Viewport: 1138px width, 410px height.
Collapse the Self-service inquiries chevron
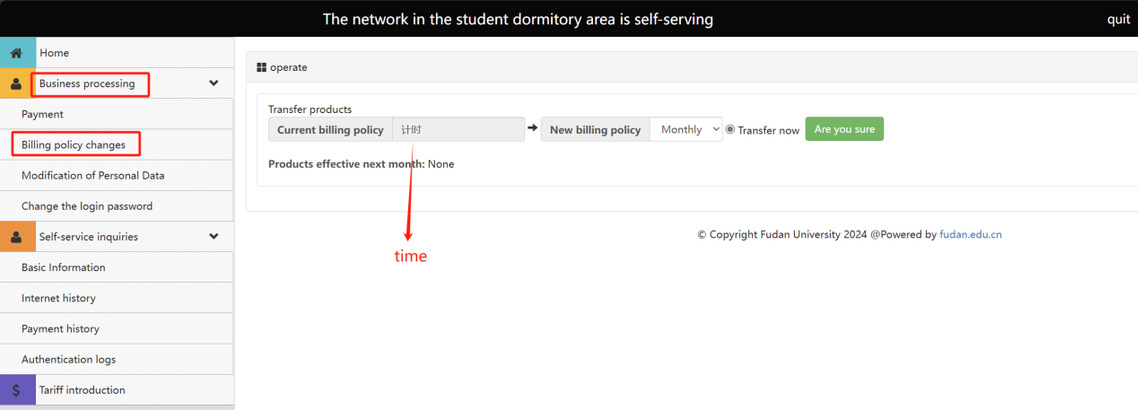(213, 237)
